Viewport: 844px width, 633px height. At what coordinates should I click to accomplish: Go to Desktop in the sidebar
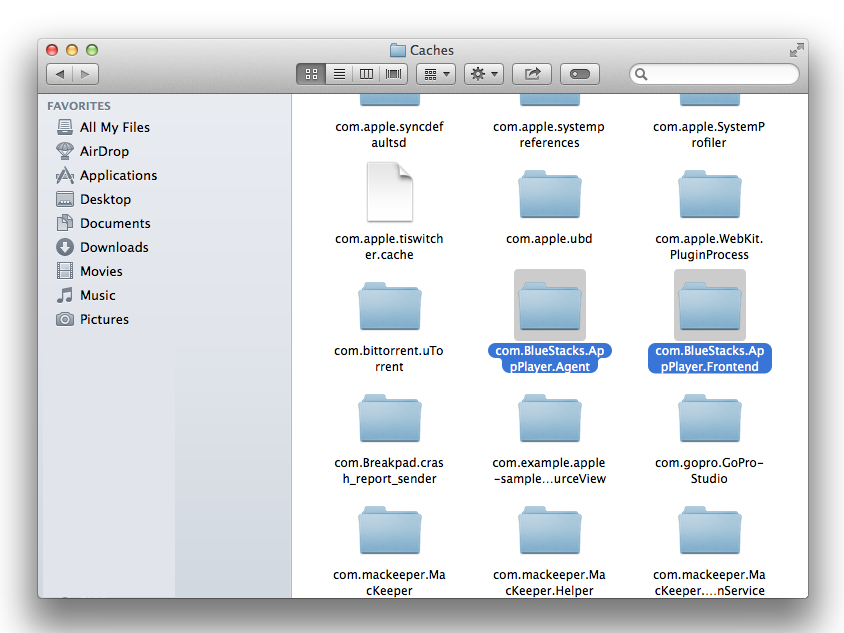pyautogui.click(x=94, y=199)
